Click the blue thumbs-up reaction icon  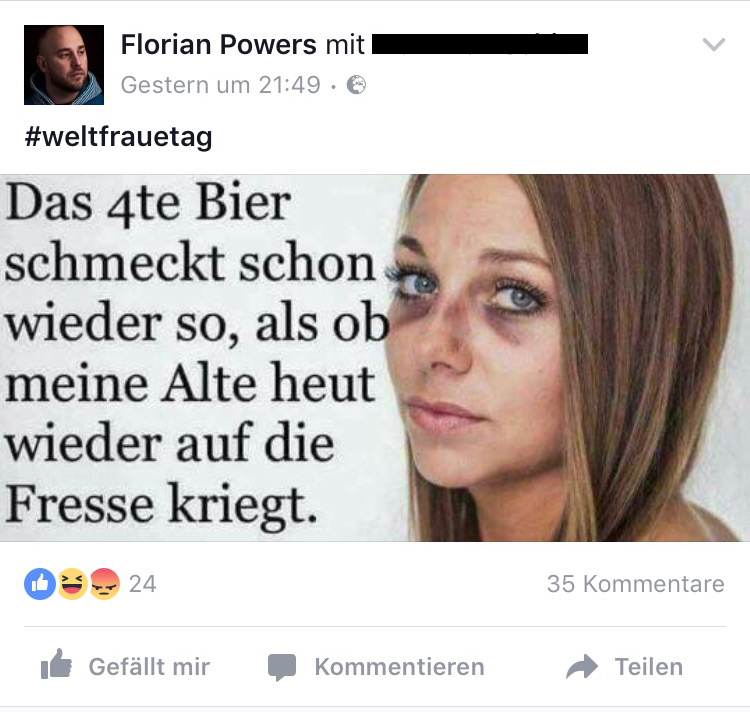coord(40,584)
